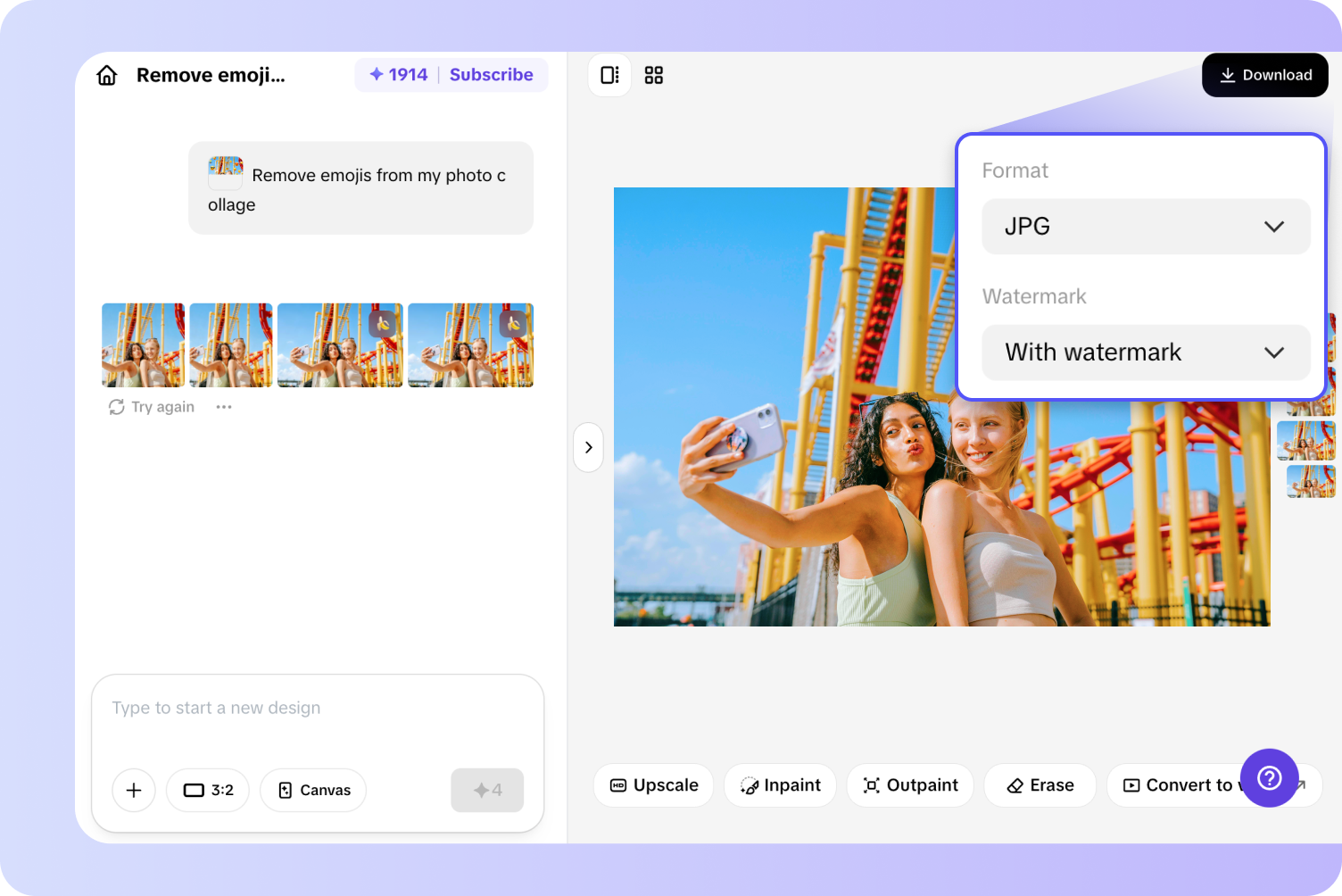Click Subscribe in the top bar

pos(492,75)
